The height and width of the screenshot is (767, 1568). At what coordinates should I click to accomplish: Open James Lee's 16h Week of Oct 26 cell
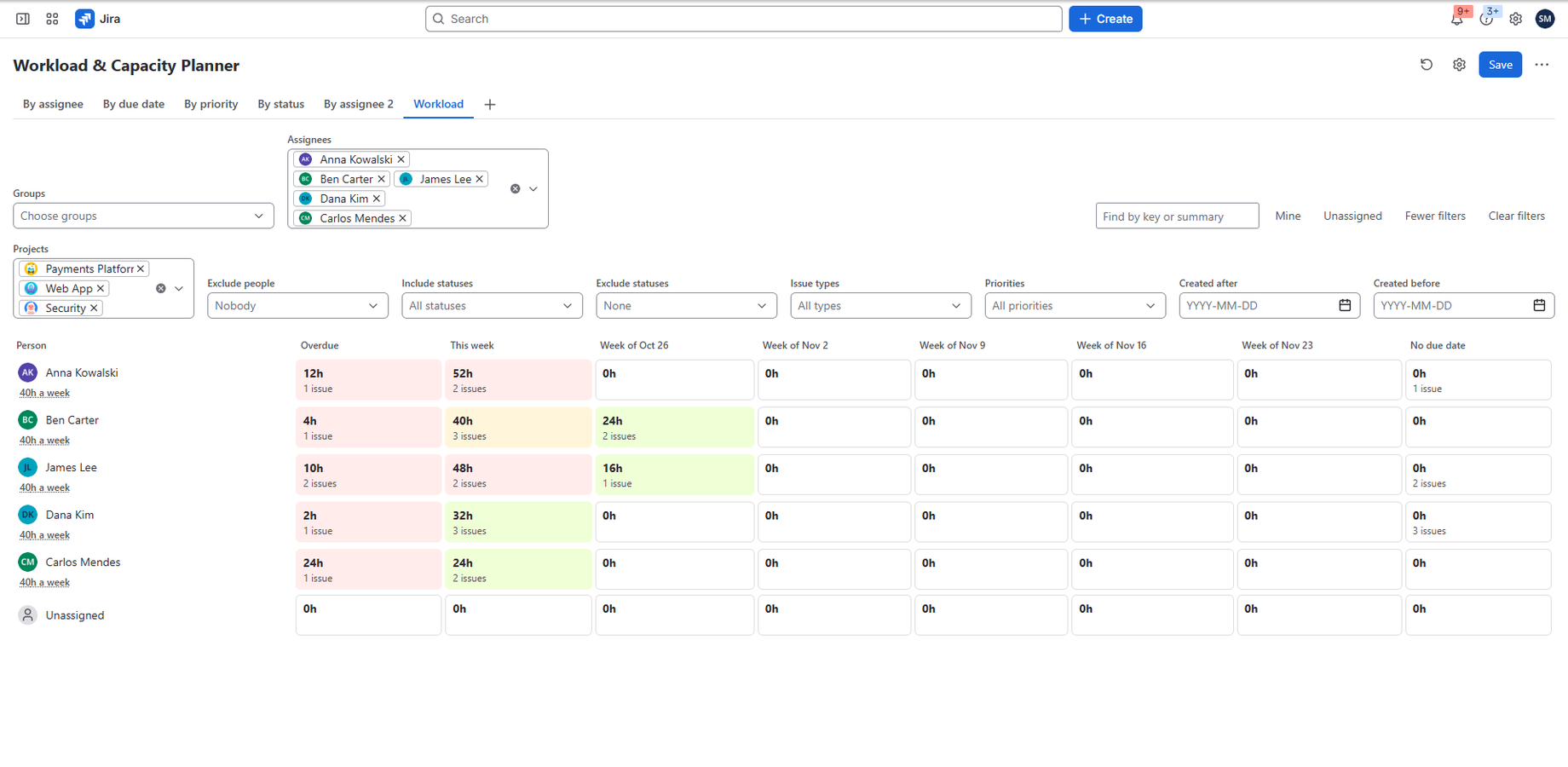[674, 475]
